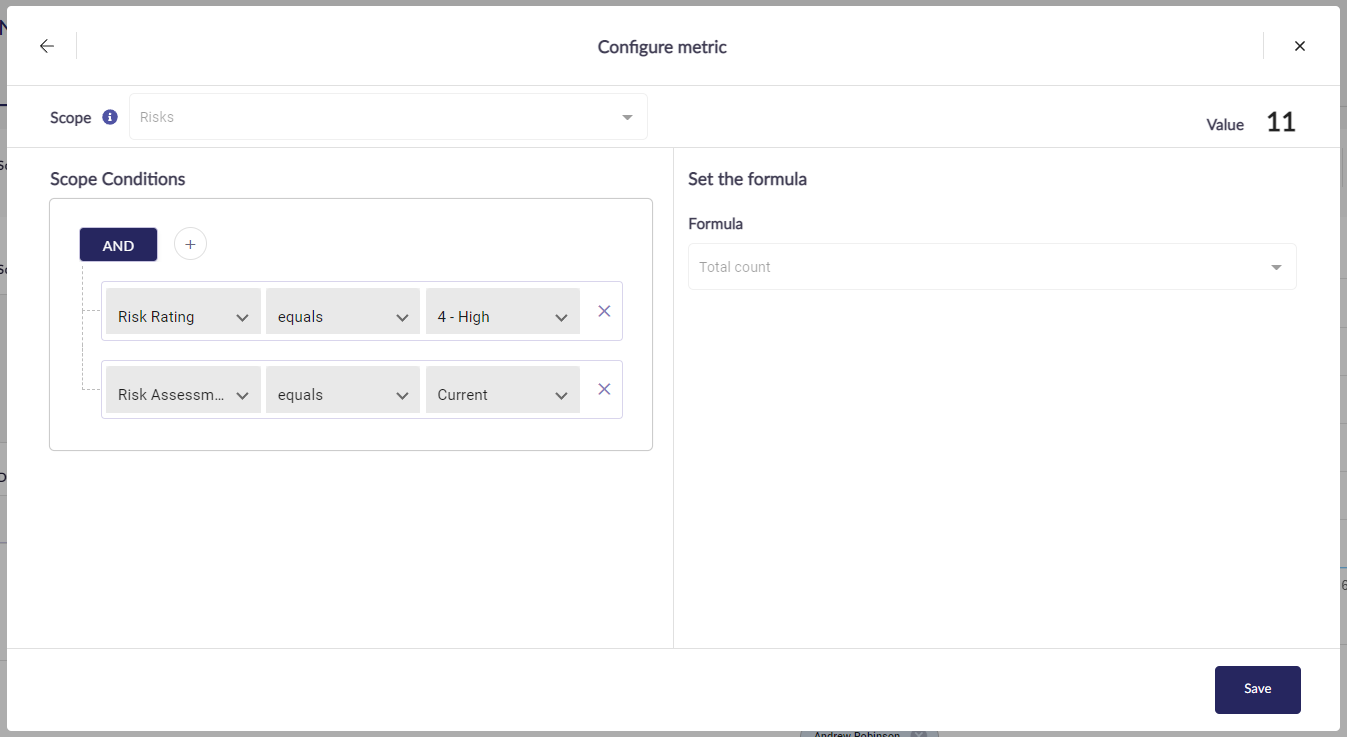
Task: Click the back arrow icon
Action: coord(47,46)
